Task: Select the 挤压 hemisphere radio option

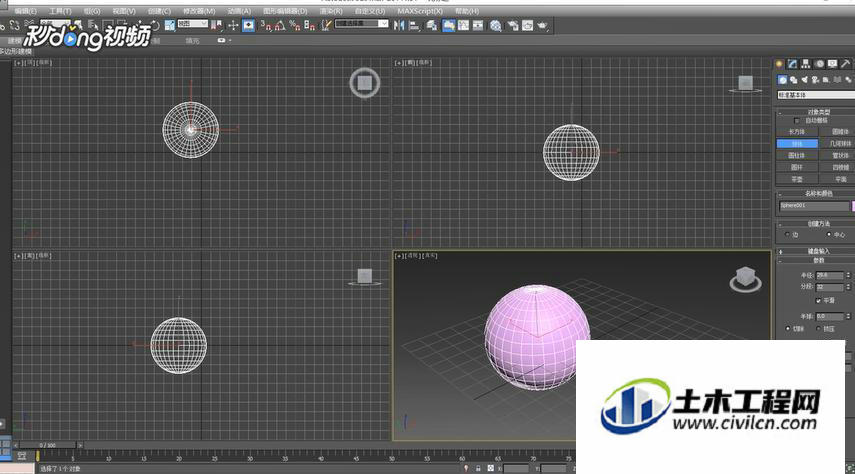Action: click(818, 328)
